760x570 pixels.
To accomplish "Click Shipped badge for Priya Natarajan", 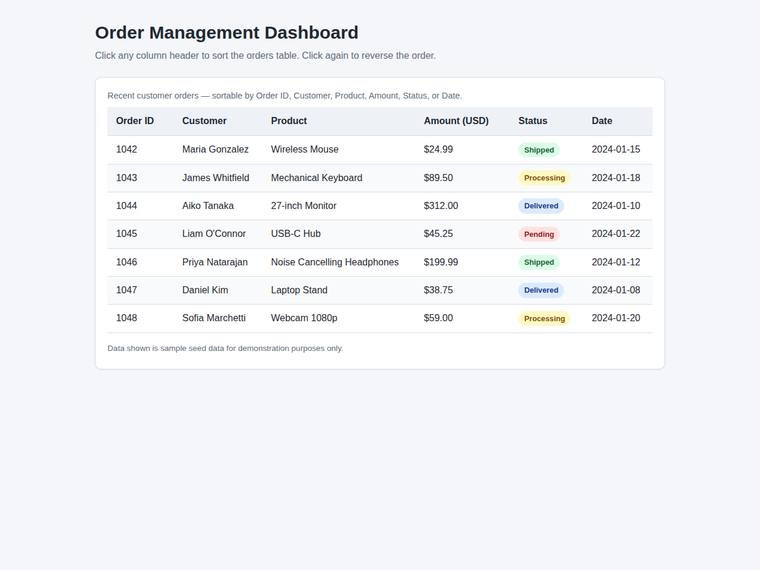I will point(539,262).
